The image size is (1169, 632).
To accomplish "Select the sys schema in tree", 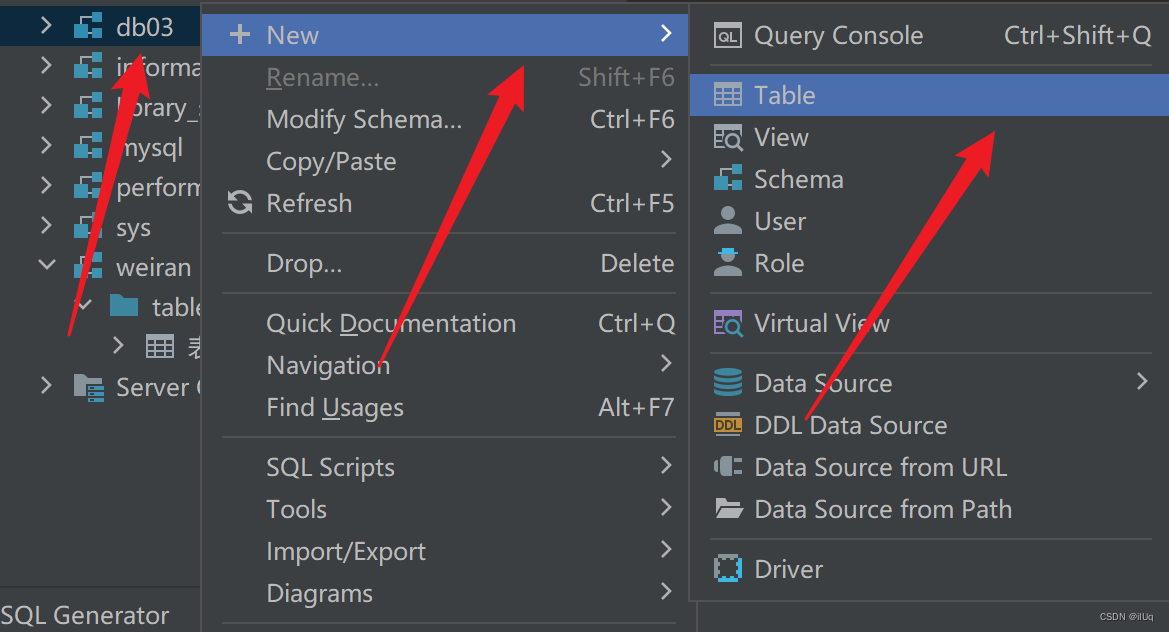I will [133, 228].
